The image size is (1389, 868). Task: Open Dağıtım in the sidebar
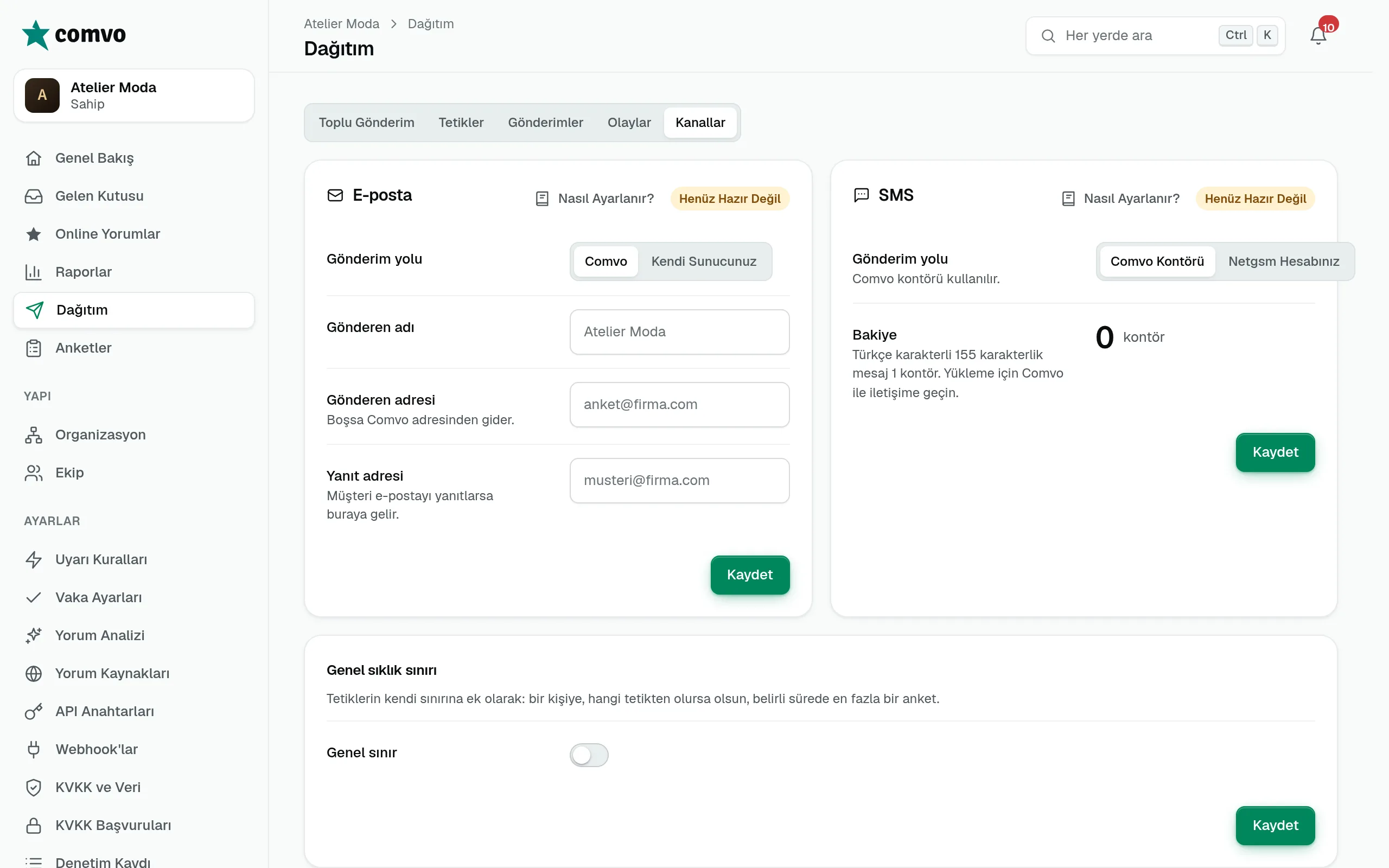[x=133, y=310]
